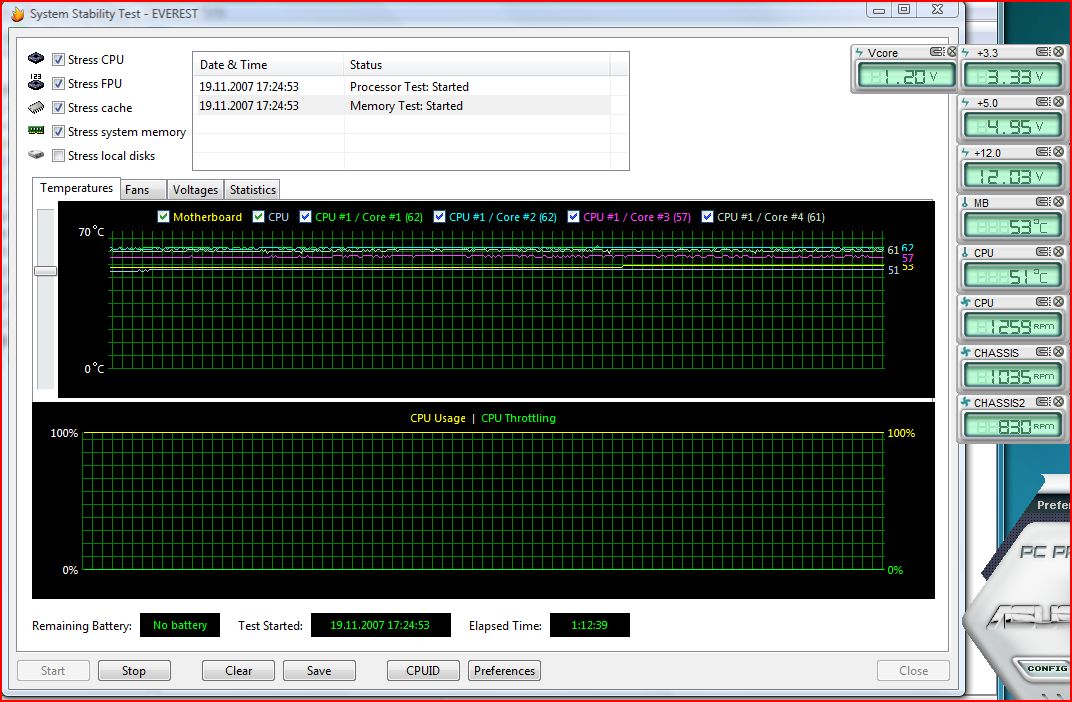Click the CPU chip icon beside Stress CPU
This screenshot has height=702, width=1072.
(36, 59)
